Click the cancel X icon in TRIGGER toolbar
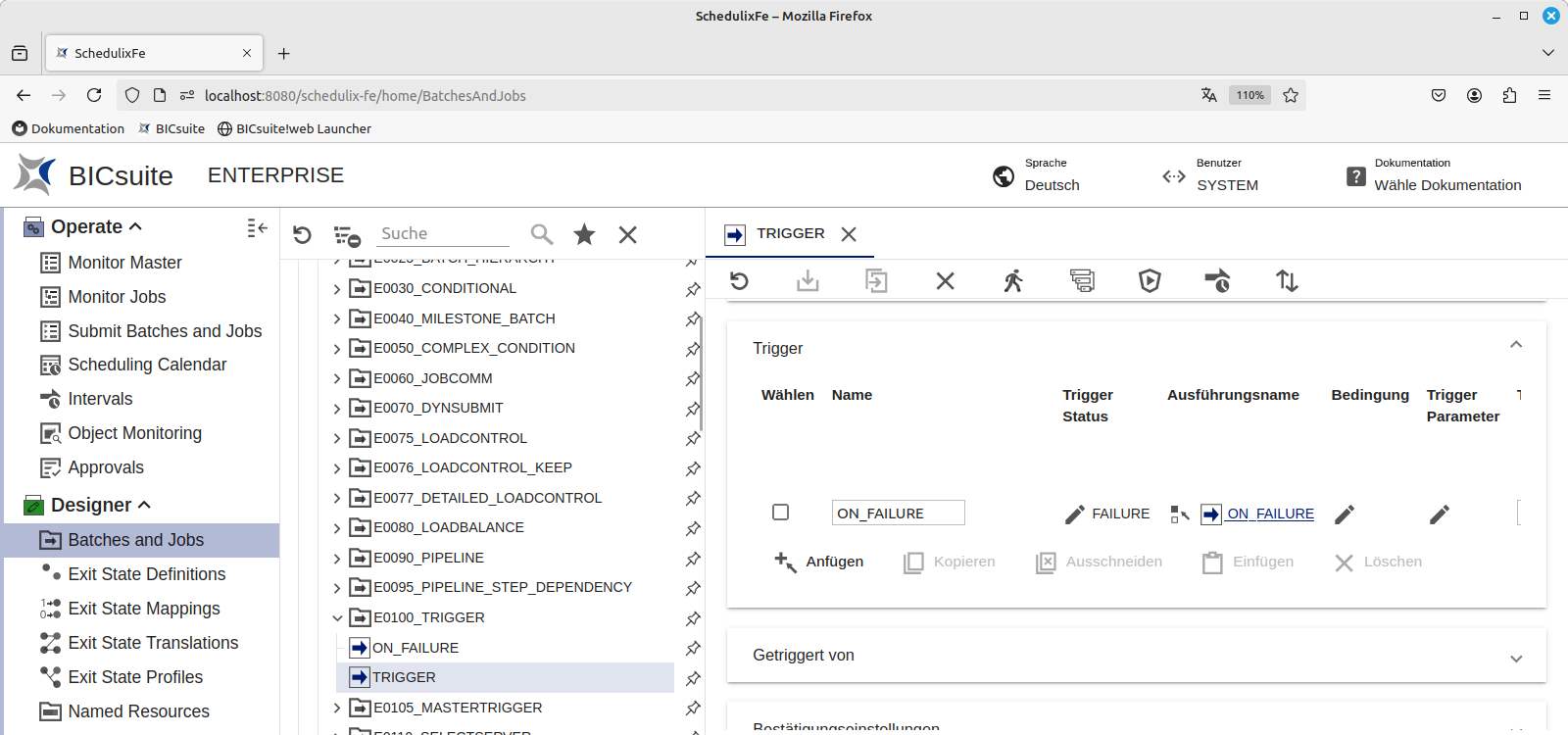Image resolution: width=1568 pixels, height=735 pixels. click(945, 281)
